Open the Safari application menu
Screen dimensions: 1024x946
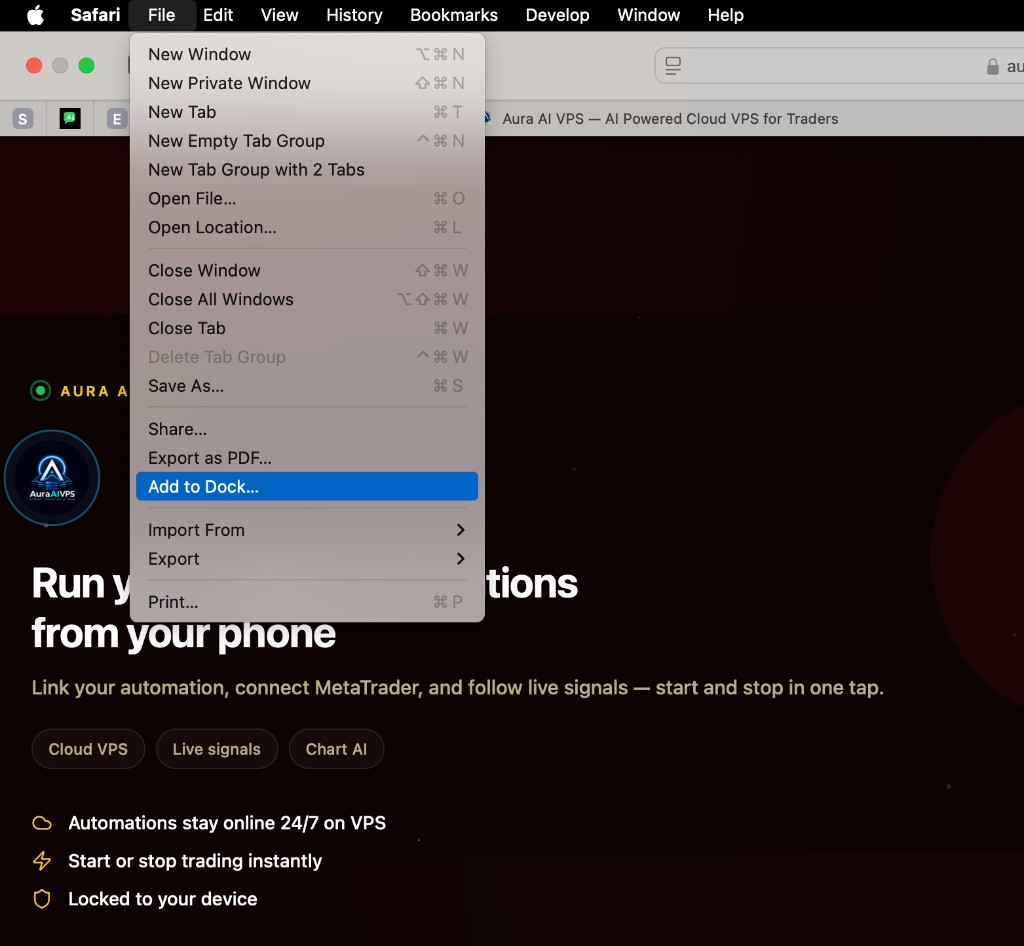tap(95, 15)
